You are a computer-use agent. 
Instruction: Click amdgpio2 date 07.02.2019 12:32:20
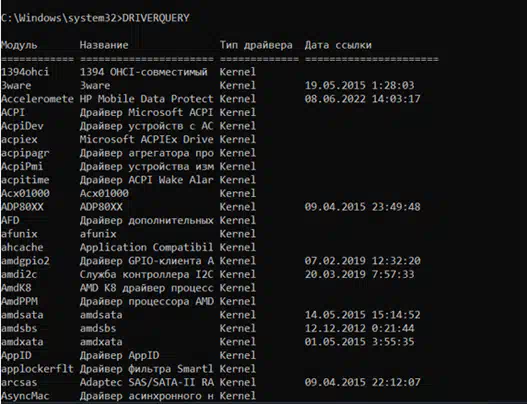click(x=362, y=261)
